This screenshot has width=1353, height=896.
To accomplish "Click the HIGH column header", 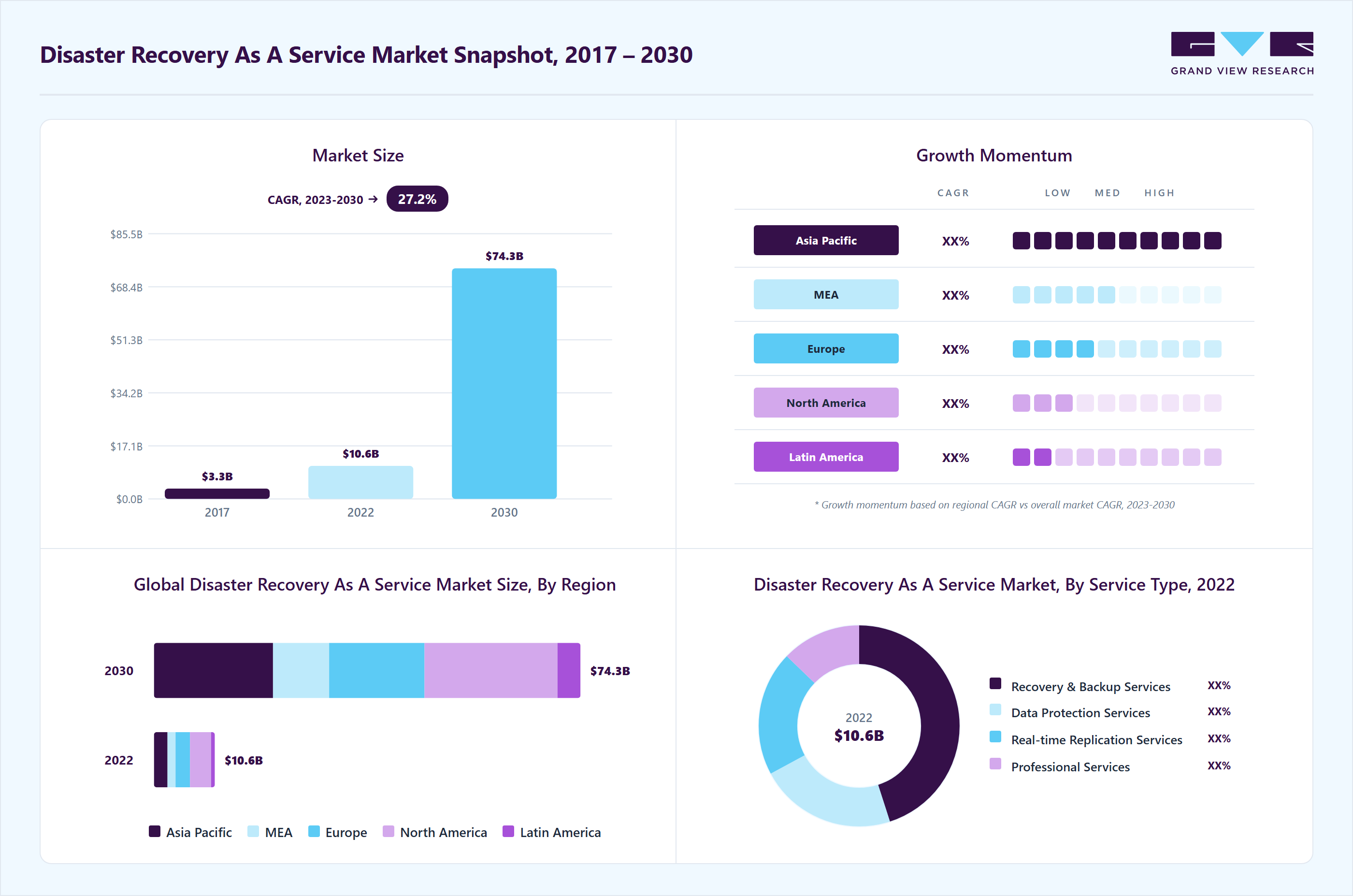I will pyautogui.click(x=1159, y=193).
